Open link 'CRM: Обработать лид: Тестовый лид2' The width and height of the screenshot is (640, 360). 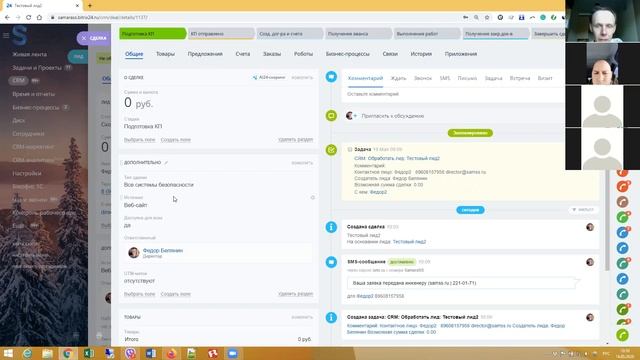point(397,158)
